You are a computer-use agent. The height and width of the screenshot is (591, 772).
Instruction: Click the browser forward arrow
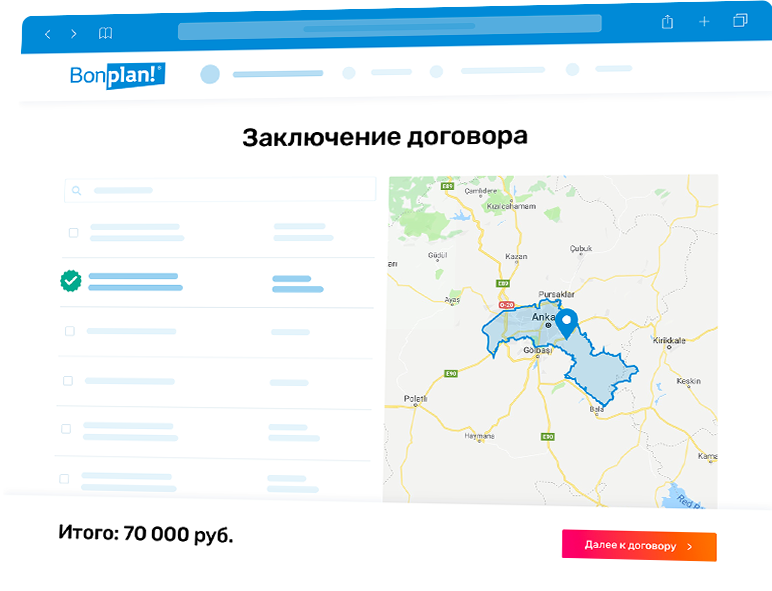[74, 34]
